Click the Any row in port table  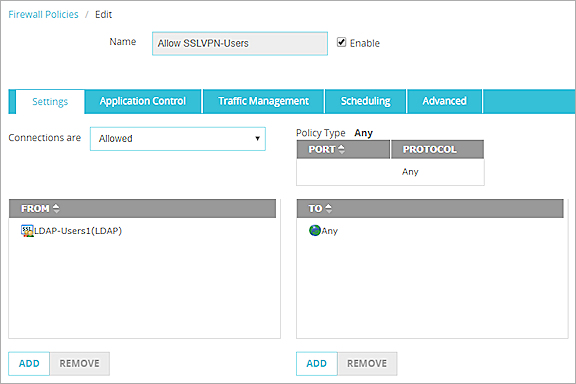pos(390,172)
